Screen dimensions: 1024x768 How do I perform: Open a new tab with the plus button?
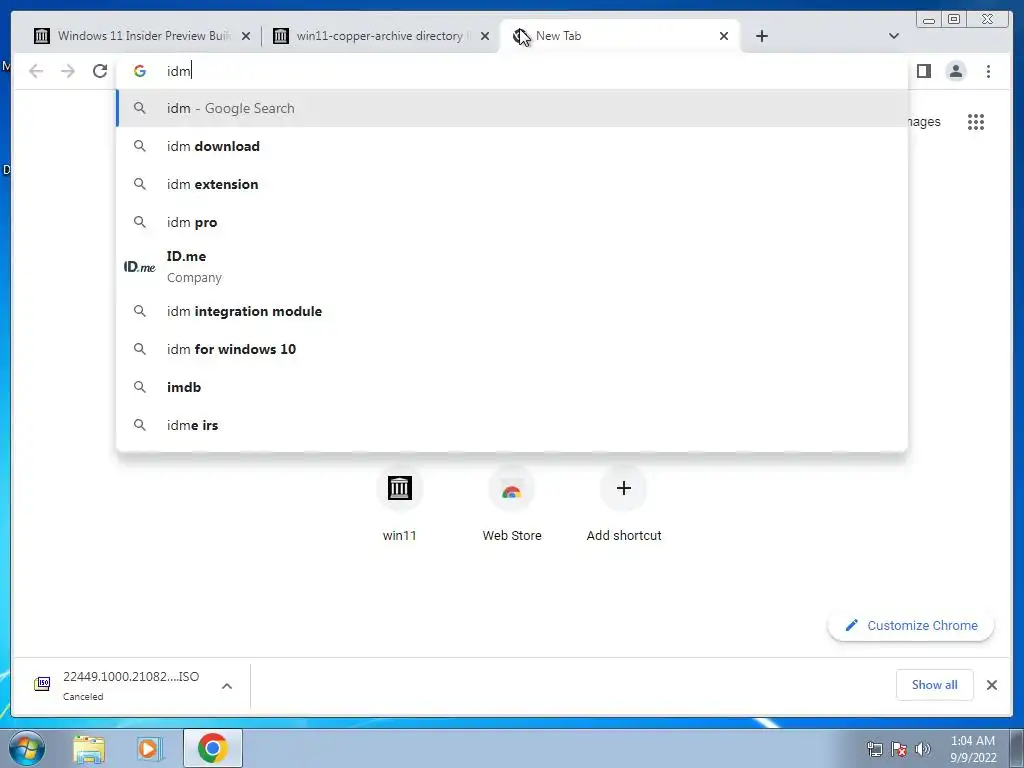coord(761,36)
